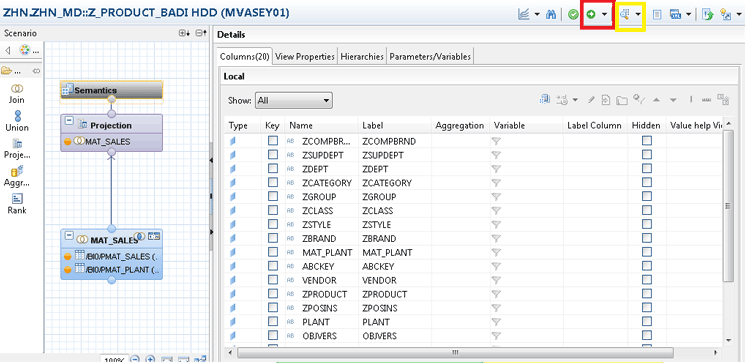Click the folder icon in Local toolbar

[621, 100]
